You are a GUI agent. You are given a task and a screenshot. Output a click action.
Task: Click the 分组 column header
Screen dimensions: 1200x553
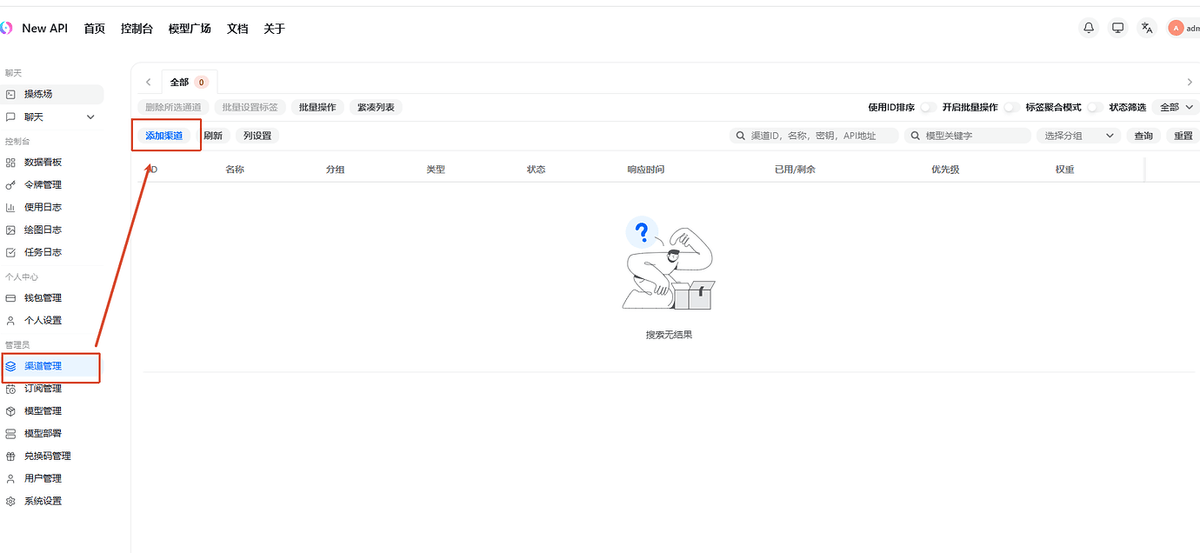(x=335, y=170)
